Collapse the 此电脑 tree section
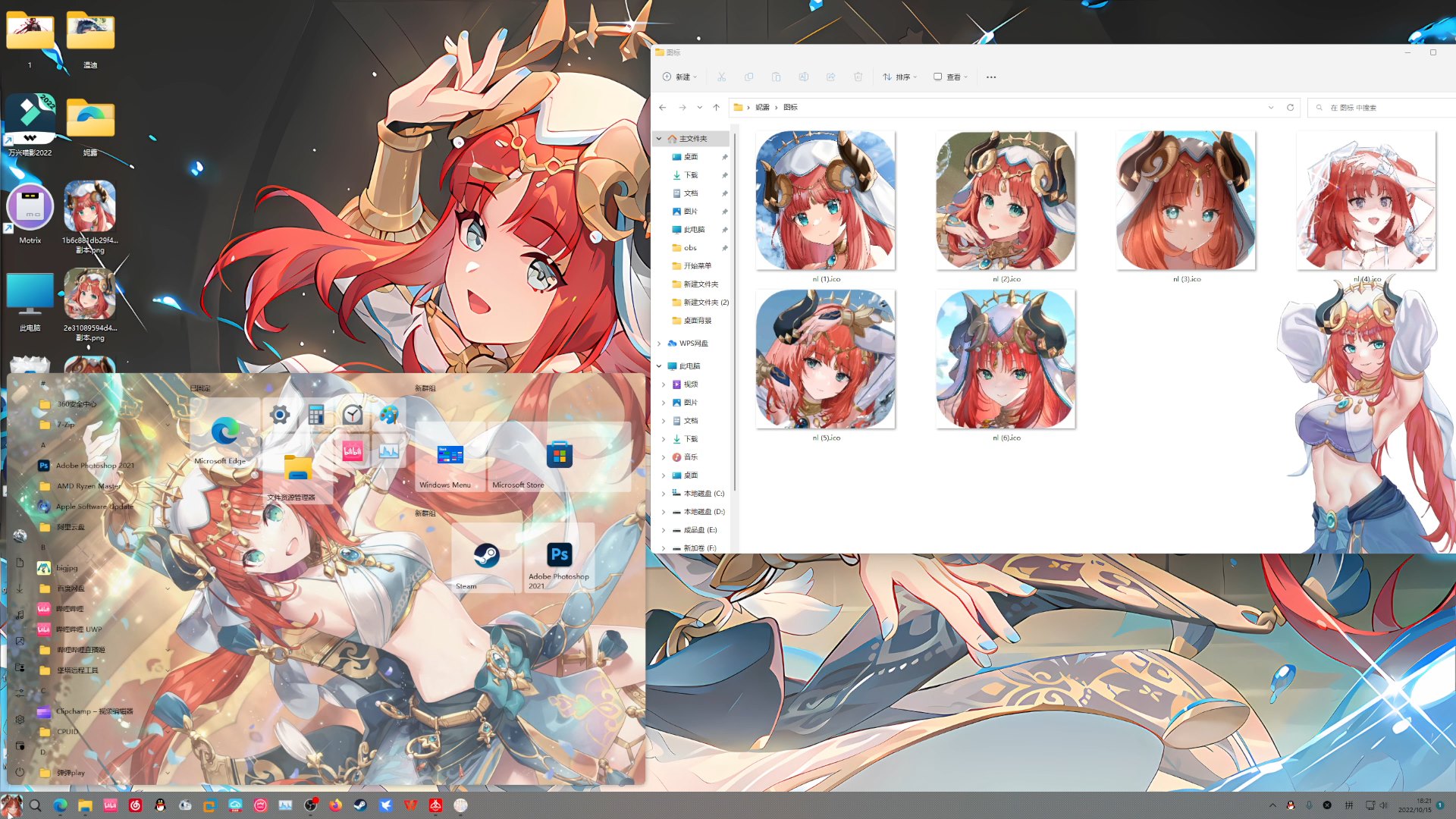 (659, 366)
